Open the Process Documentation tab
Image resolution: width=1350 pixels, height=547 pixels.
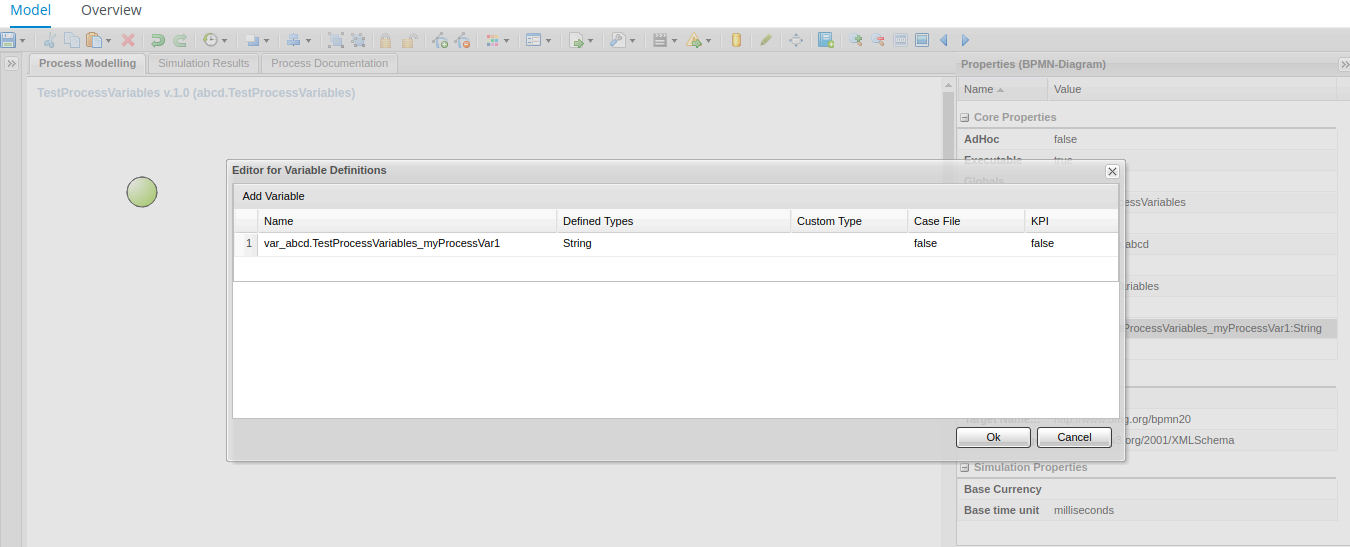329,63
